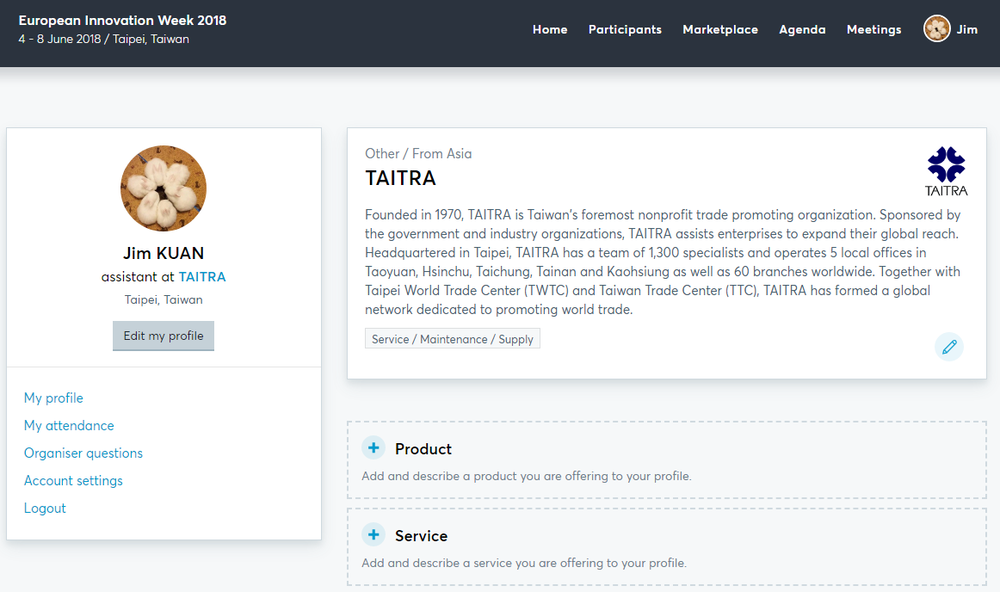This screenshot has width=1000, height=592.
Task: Click the 'Taipei, Taiwan' location under profile
Action: 163,300
